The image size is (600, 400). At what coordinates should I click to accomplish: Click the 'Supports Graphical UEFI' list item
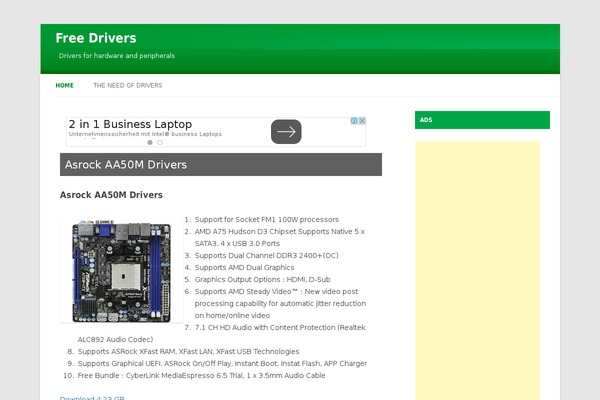(222, 363)
